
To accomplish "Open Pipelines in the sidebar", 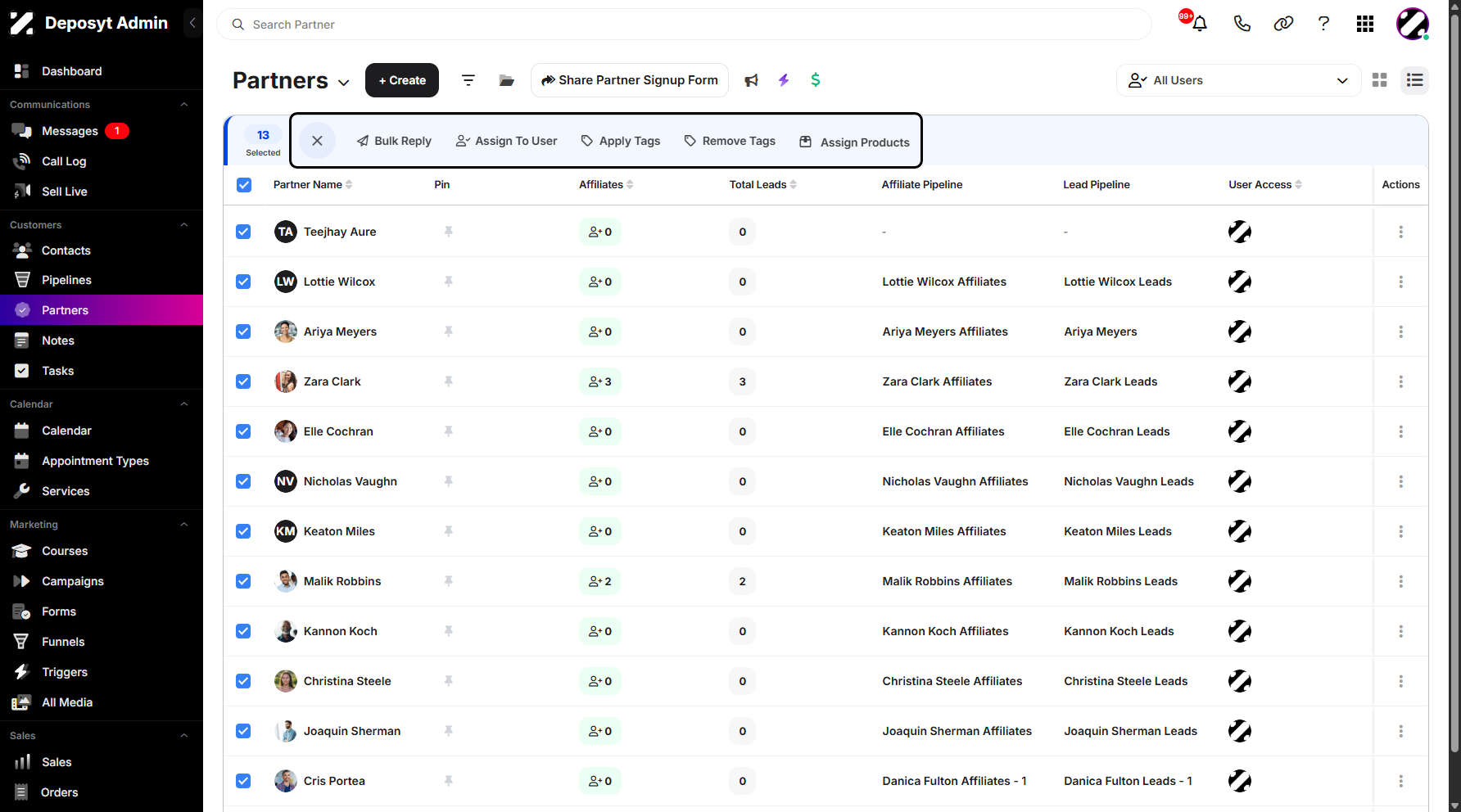I will click(x=66, y=280).
